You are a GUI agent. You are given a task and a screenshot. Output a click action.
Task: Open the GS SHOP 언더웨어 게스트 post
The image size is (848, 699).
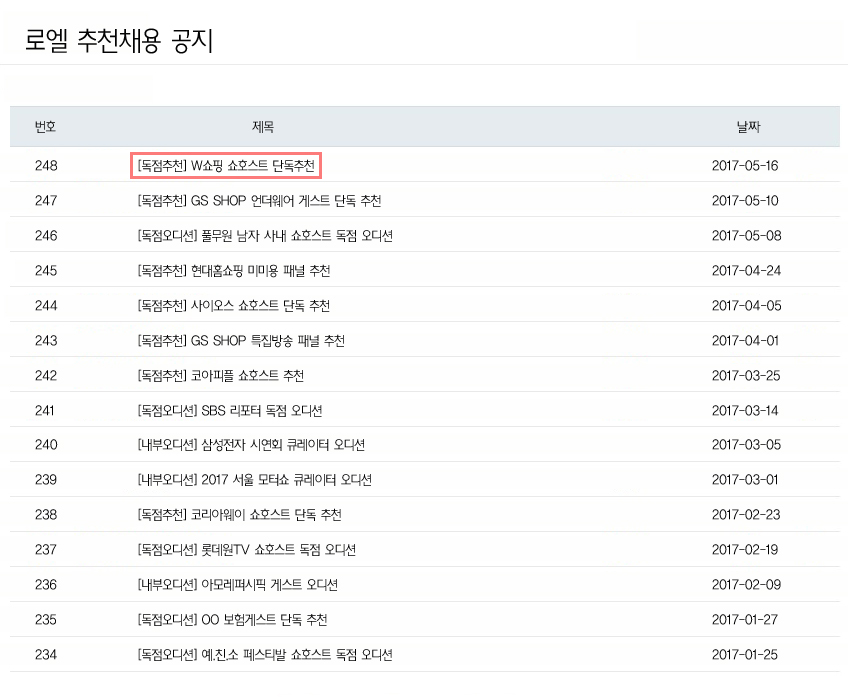coord(259,201)
